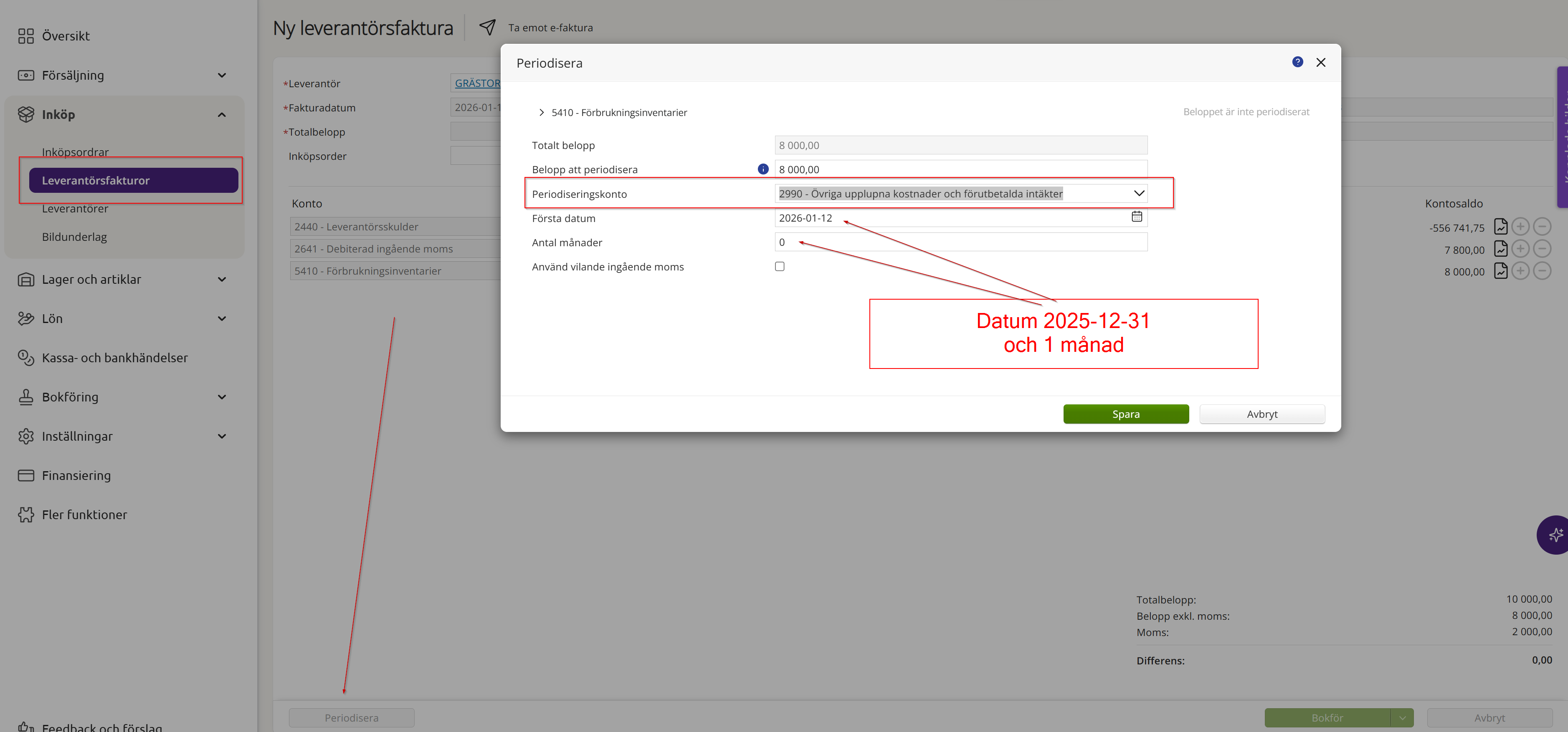Open Kassa- och bankhändelser in the sidebar
1568x732 pixels.
pyautogui.click(x=114, y=358)
